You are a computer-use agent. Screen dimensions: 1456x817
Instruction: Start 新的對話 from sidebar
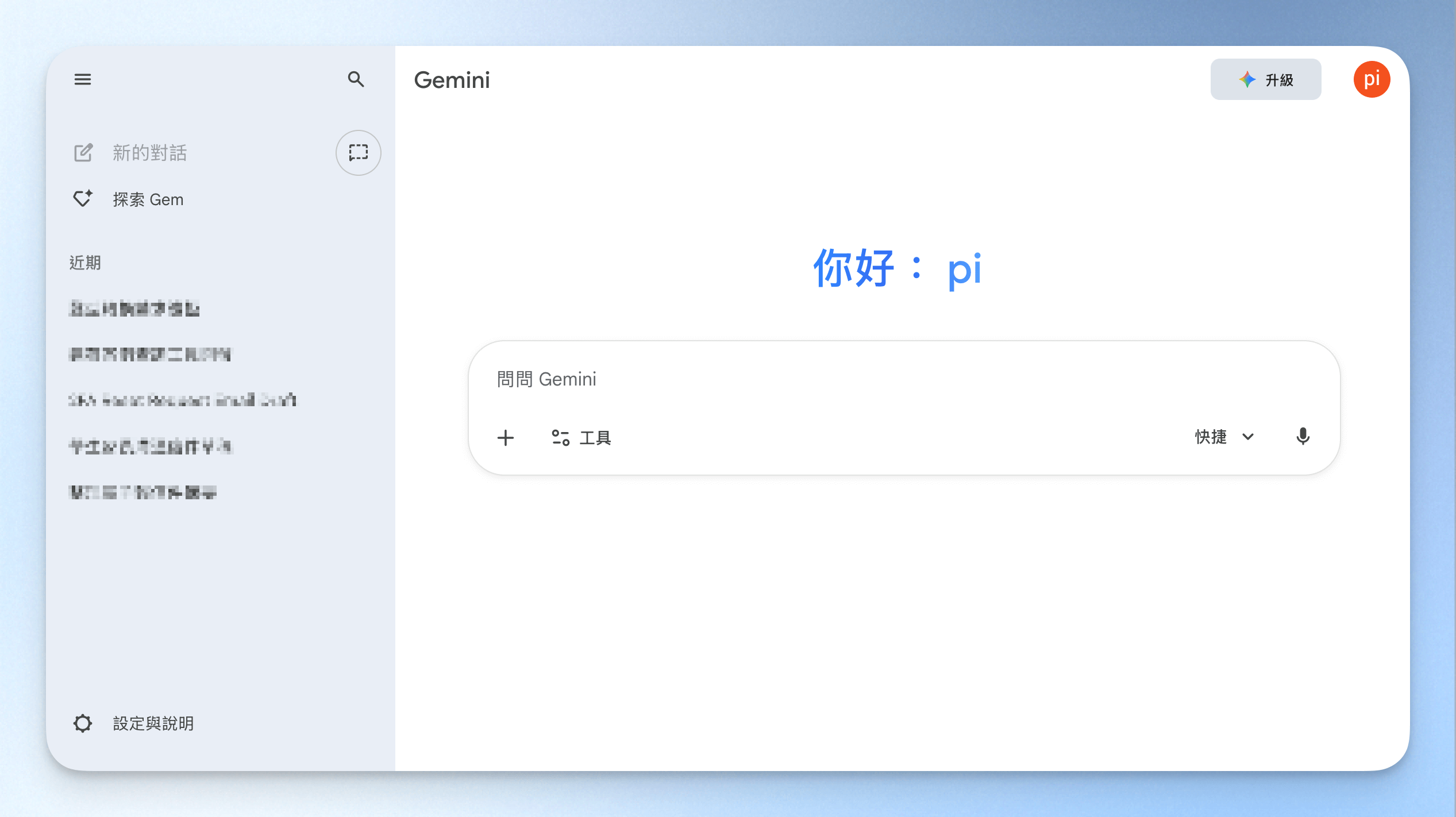point(149,153)
